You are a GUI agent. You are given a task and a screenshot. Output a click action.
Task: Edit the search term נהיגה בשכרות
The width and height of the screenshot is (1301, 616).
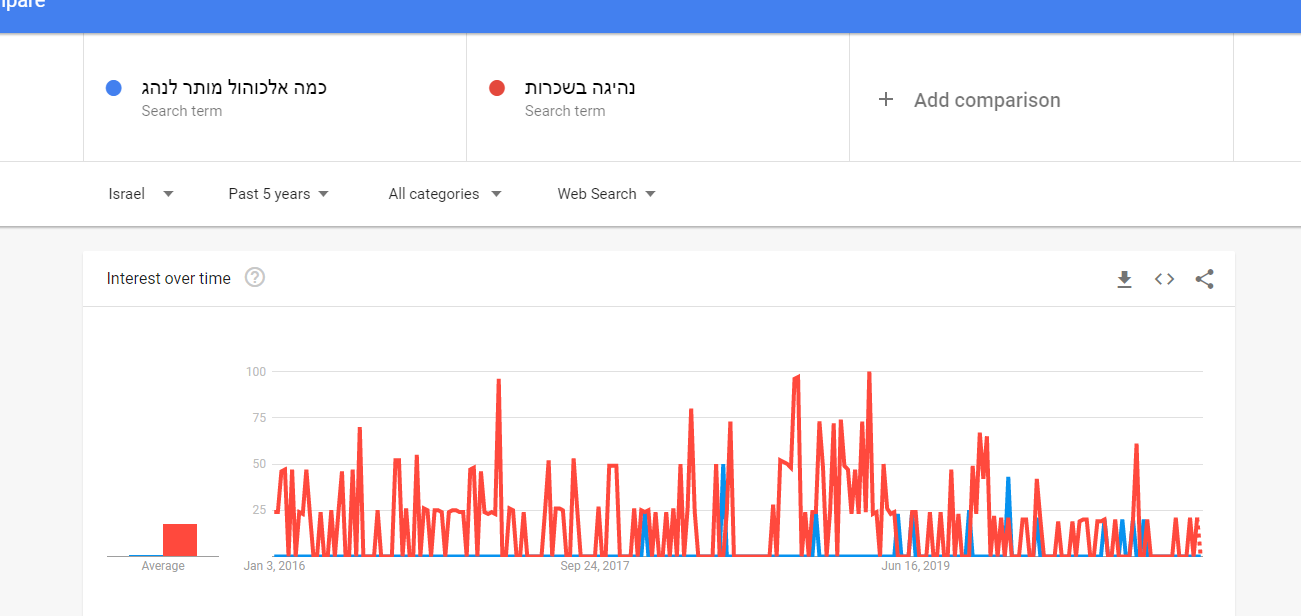pos(580,88)
